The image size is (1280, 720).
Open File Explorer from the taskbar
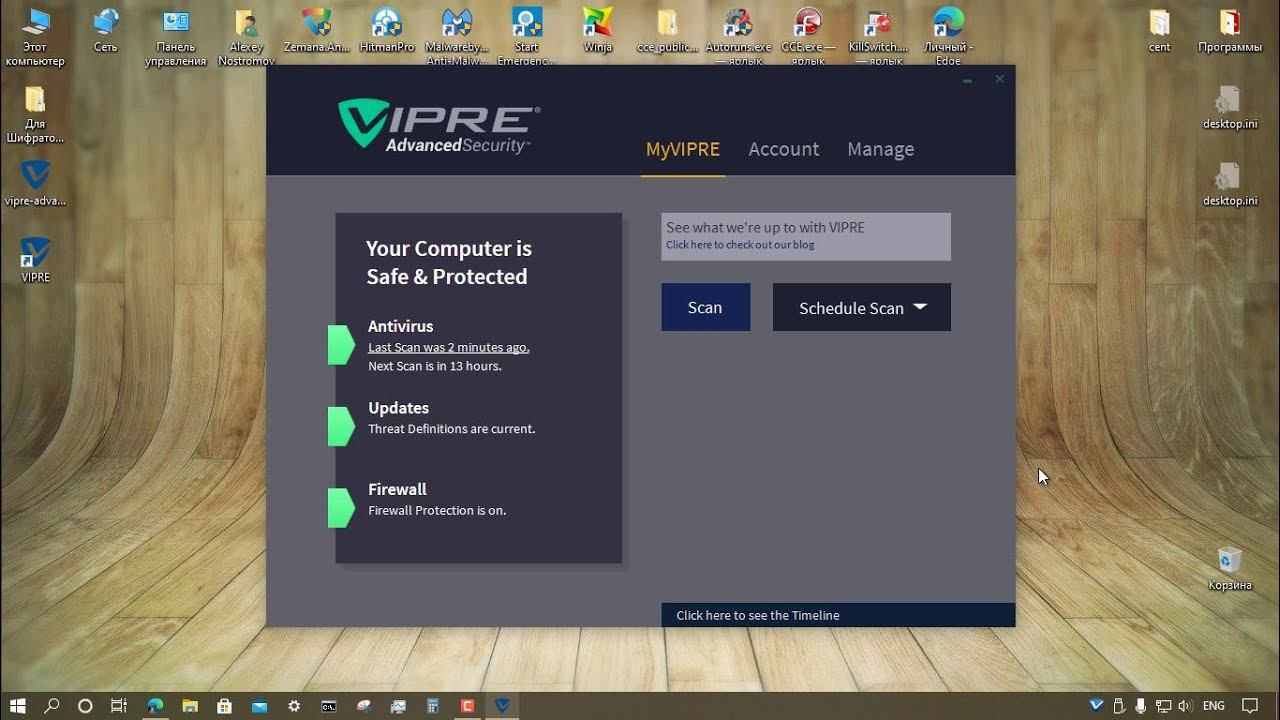[x=190, y=705]
